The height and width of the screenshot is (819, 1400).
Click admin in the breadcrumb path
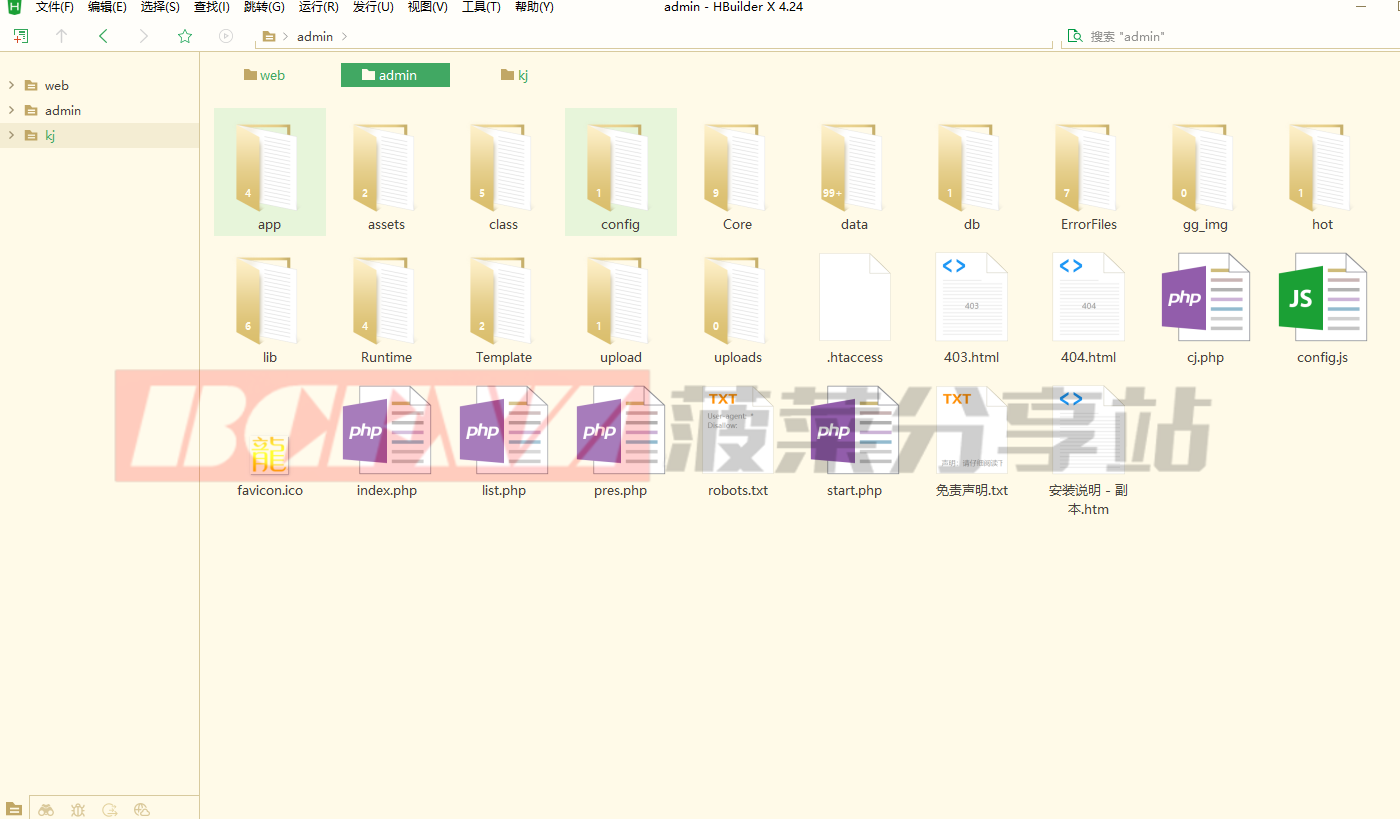coord(315,36)
